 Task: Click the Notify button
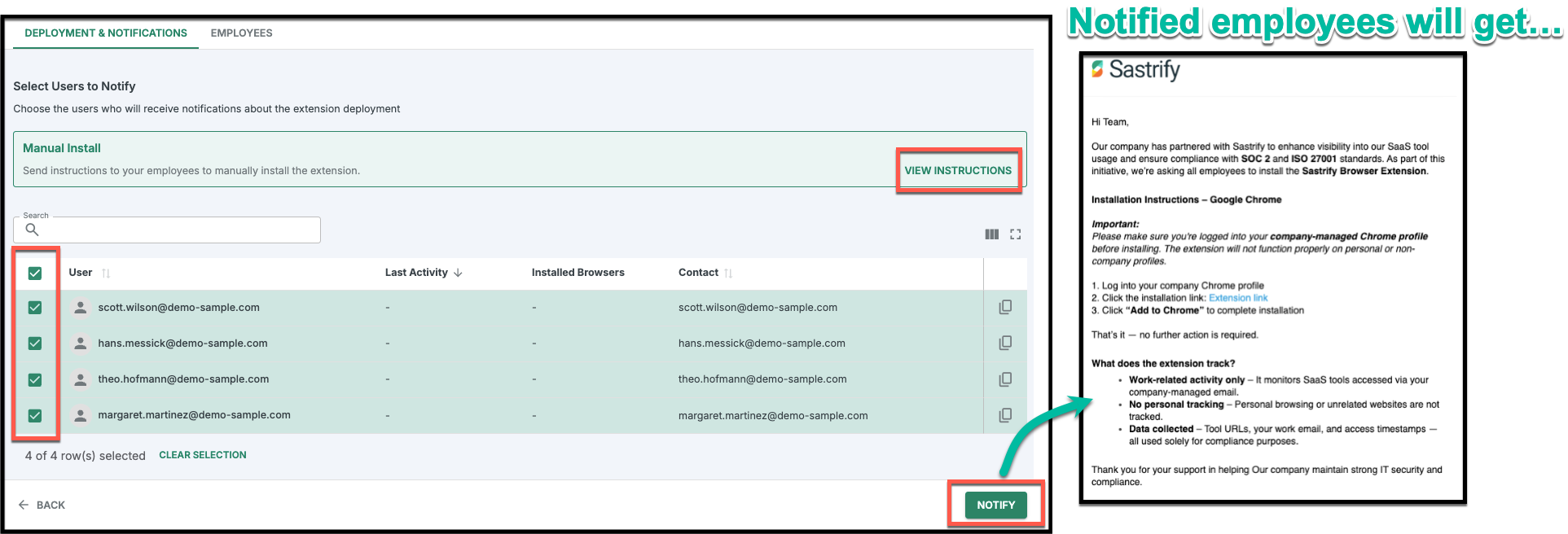[995, 505]
